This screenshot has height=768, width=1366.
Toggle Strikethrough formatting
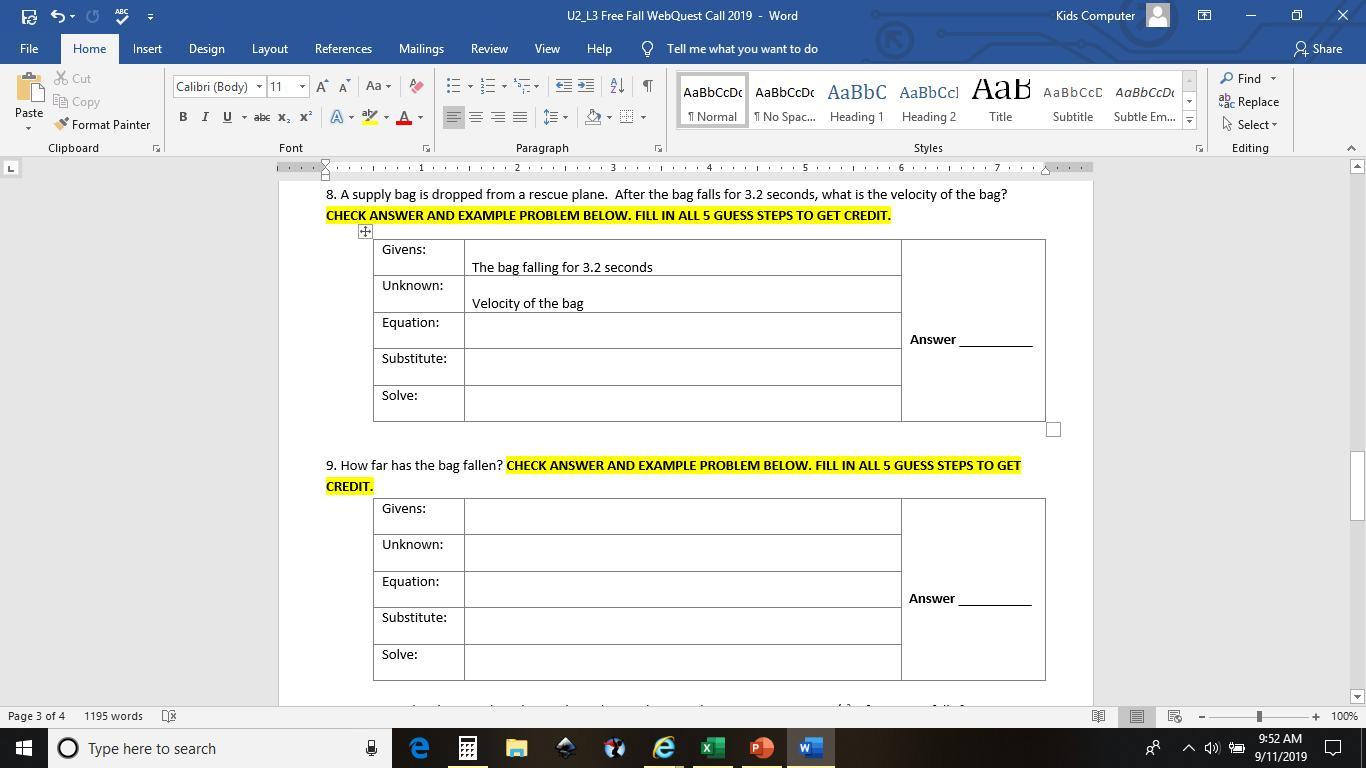pos(262,118)
